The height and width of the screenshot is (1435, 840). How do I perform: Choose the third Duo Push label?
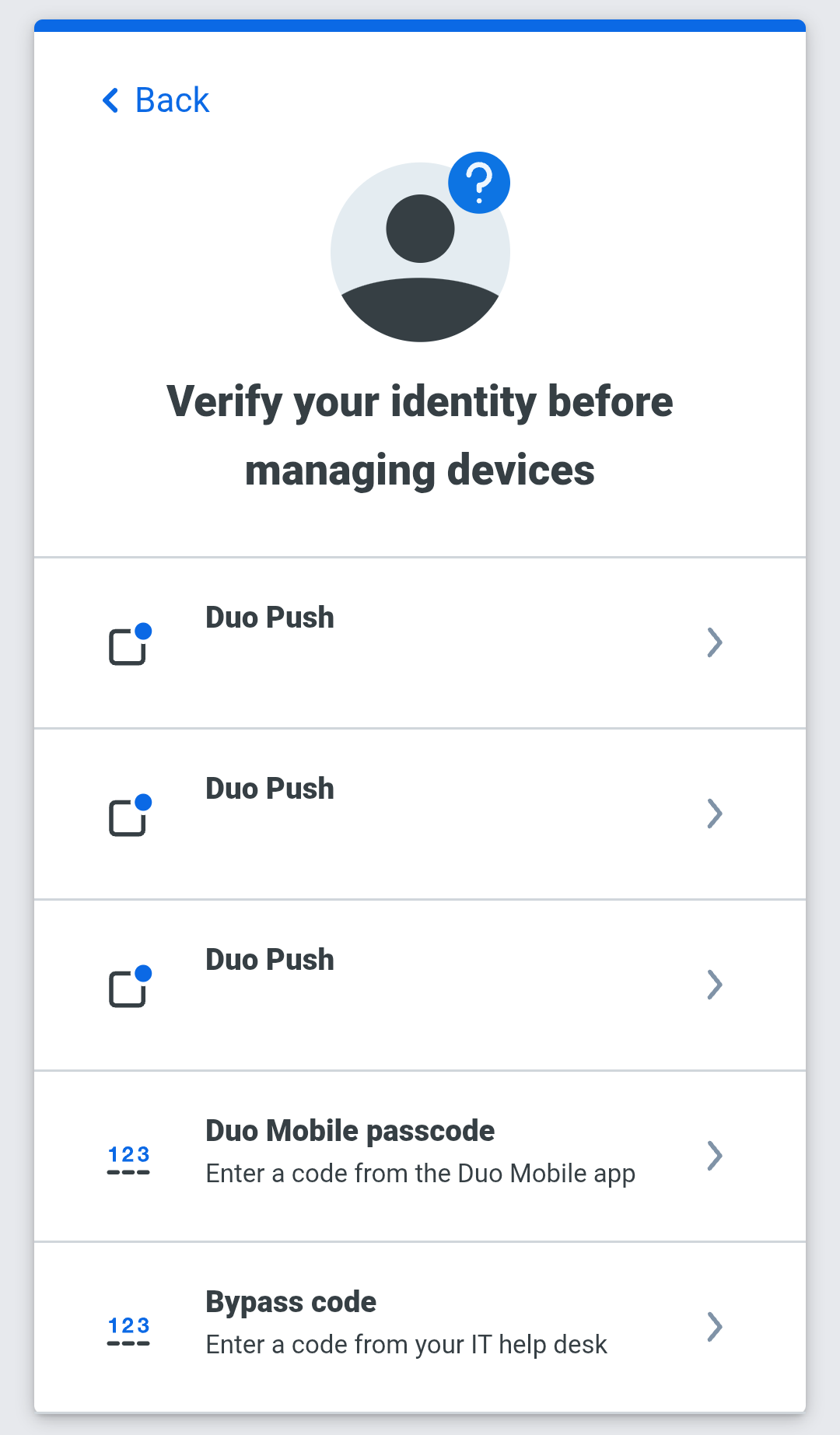point(270,960)
